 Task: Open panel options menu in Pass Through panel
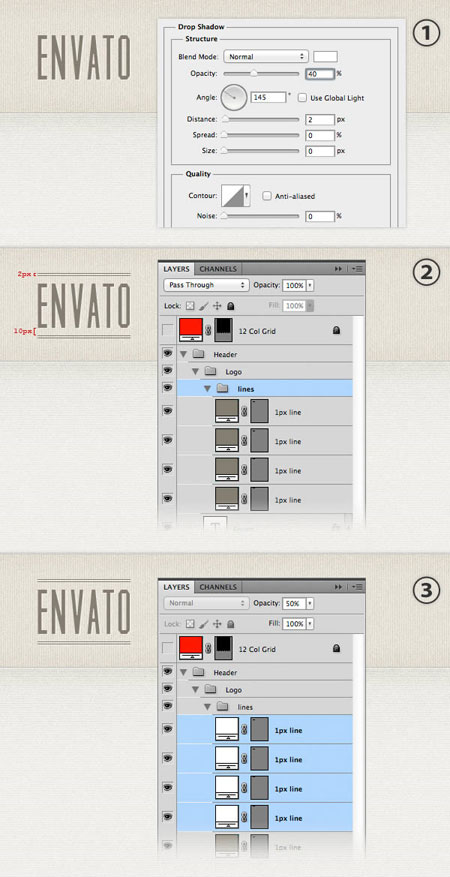[x=357, y=269]
